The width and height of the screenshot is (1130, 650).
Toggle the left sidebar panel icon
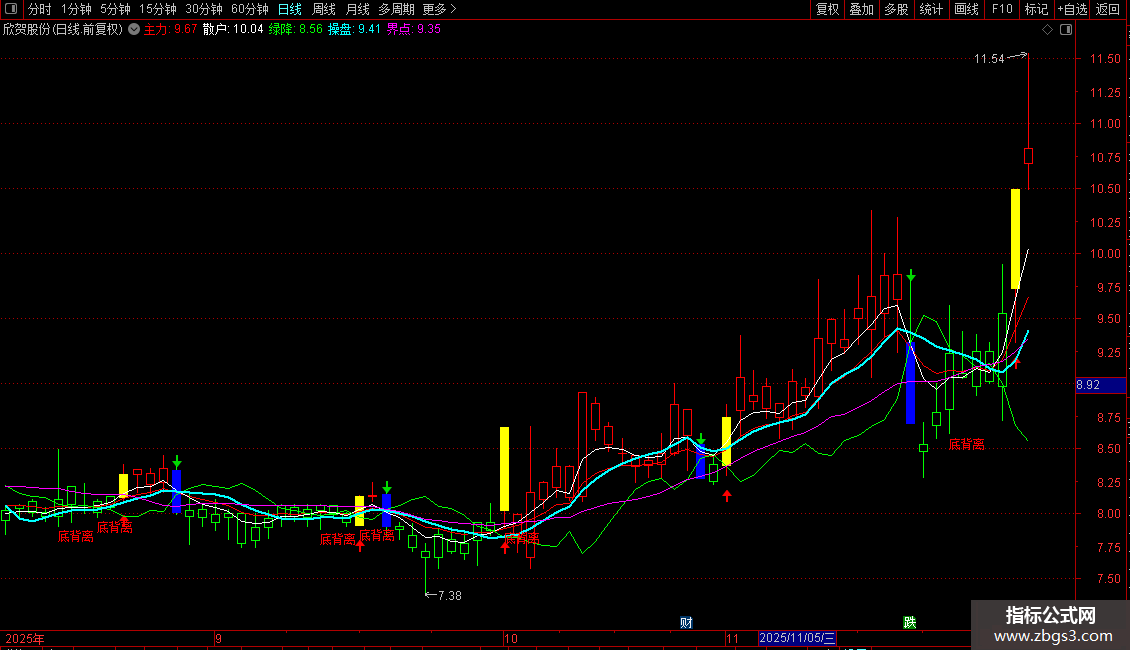(11, 9)
